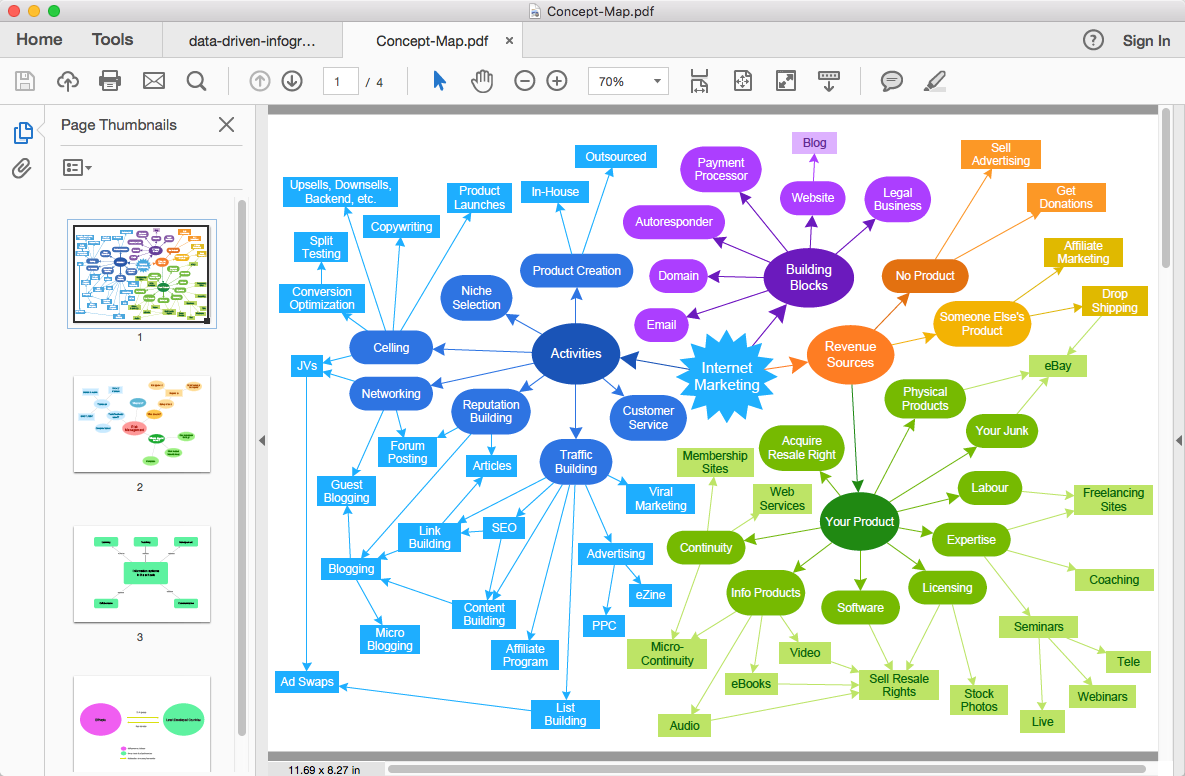Close the Page Thumbnails panel
Image resolution: width=1185 pixels, height=776 pixels.
(x=226, y=125)
